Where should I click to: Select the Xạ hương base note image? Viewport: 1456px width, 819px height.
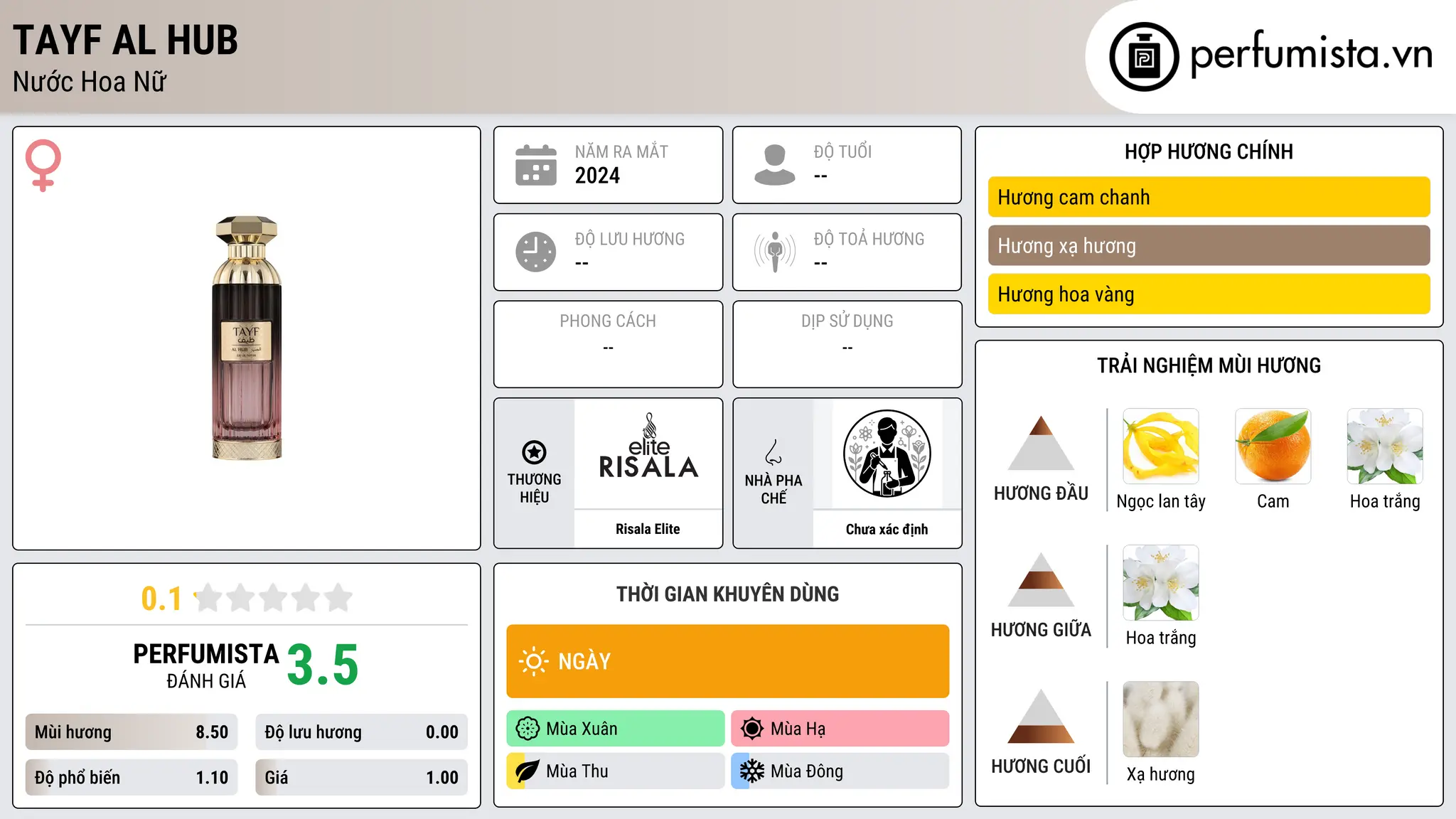coord(1161,719)
